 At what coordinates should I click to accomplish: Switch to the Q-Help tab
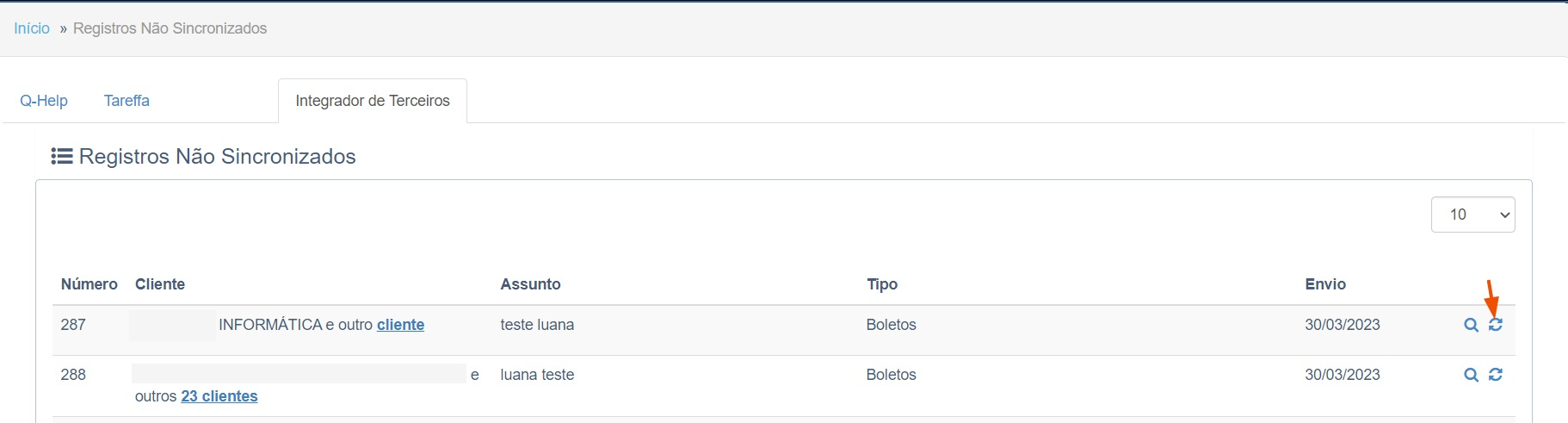point(44,101)
